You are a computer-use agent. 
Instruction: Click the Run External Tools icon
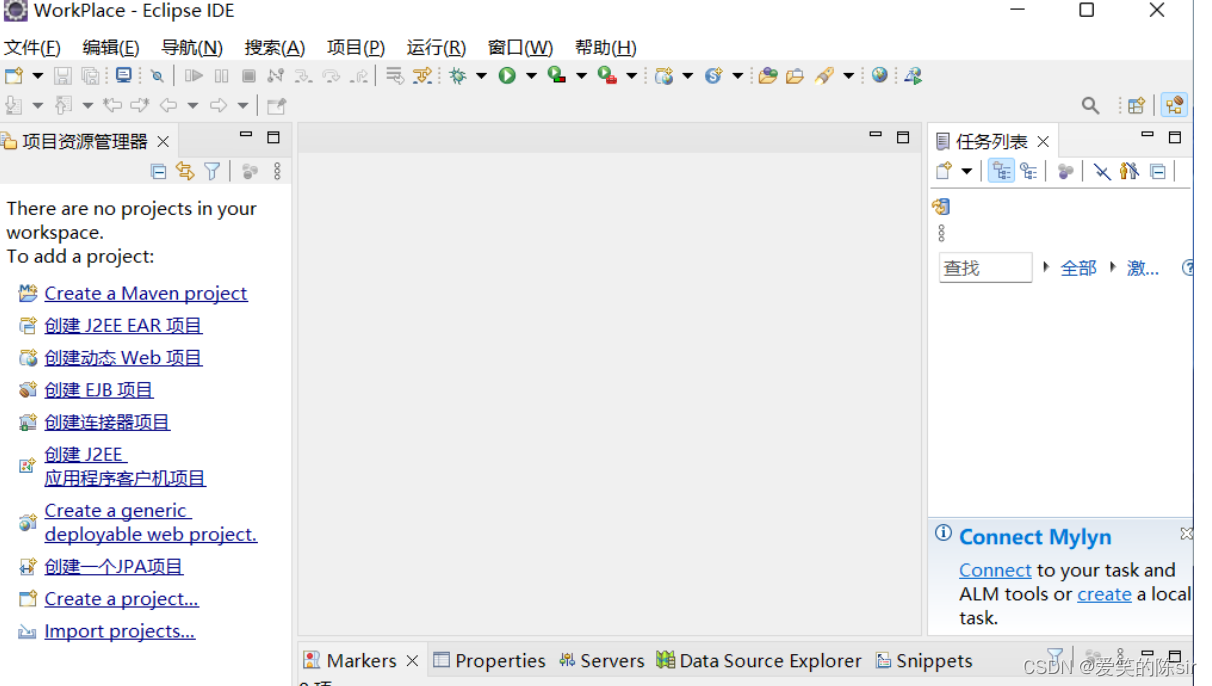coord(607,75)
